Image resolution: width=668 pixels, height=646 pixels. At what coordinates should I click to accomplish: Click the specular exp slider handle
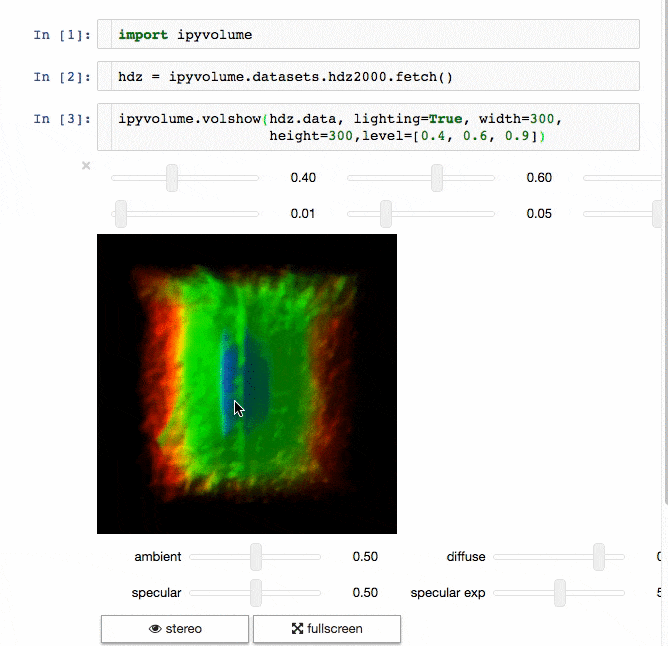[x=560, y=592]
